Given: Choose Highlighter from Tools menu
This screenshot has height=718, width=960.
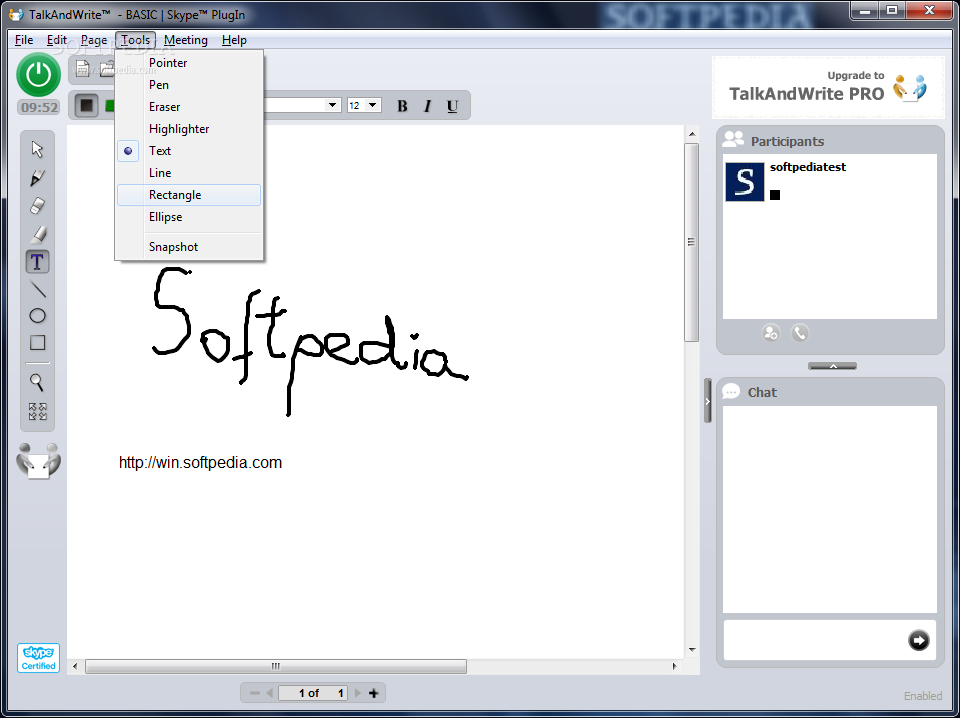Looking at the screenshot, I should [189, 129].
